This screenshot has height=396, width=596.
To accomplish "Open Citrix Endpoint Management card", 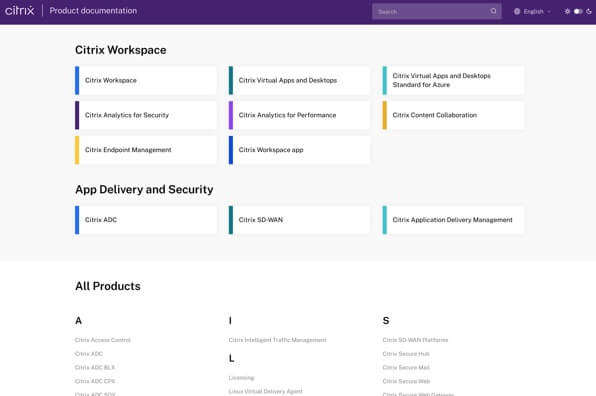I will pyautogui.click(x=146, y=150).
